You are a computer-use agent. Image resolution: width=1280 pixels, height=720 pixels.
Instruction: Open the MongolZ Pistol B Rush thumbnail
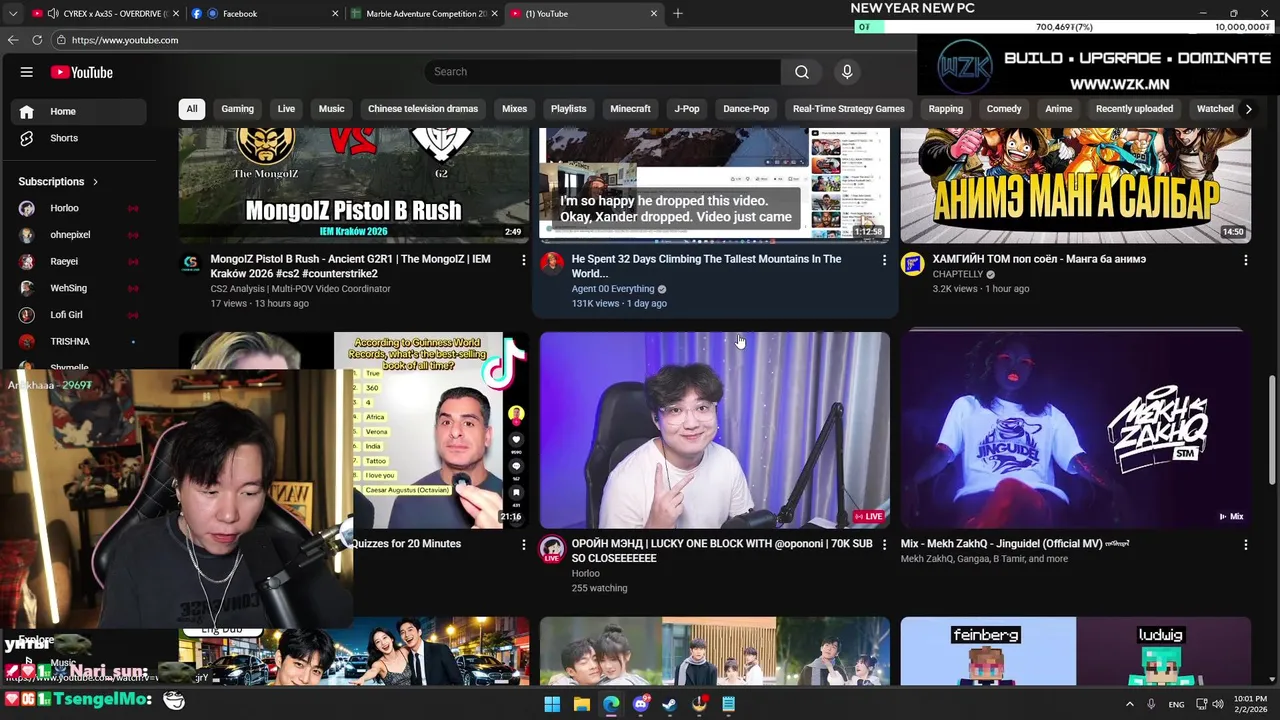[x=354, y=185]
